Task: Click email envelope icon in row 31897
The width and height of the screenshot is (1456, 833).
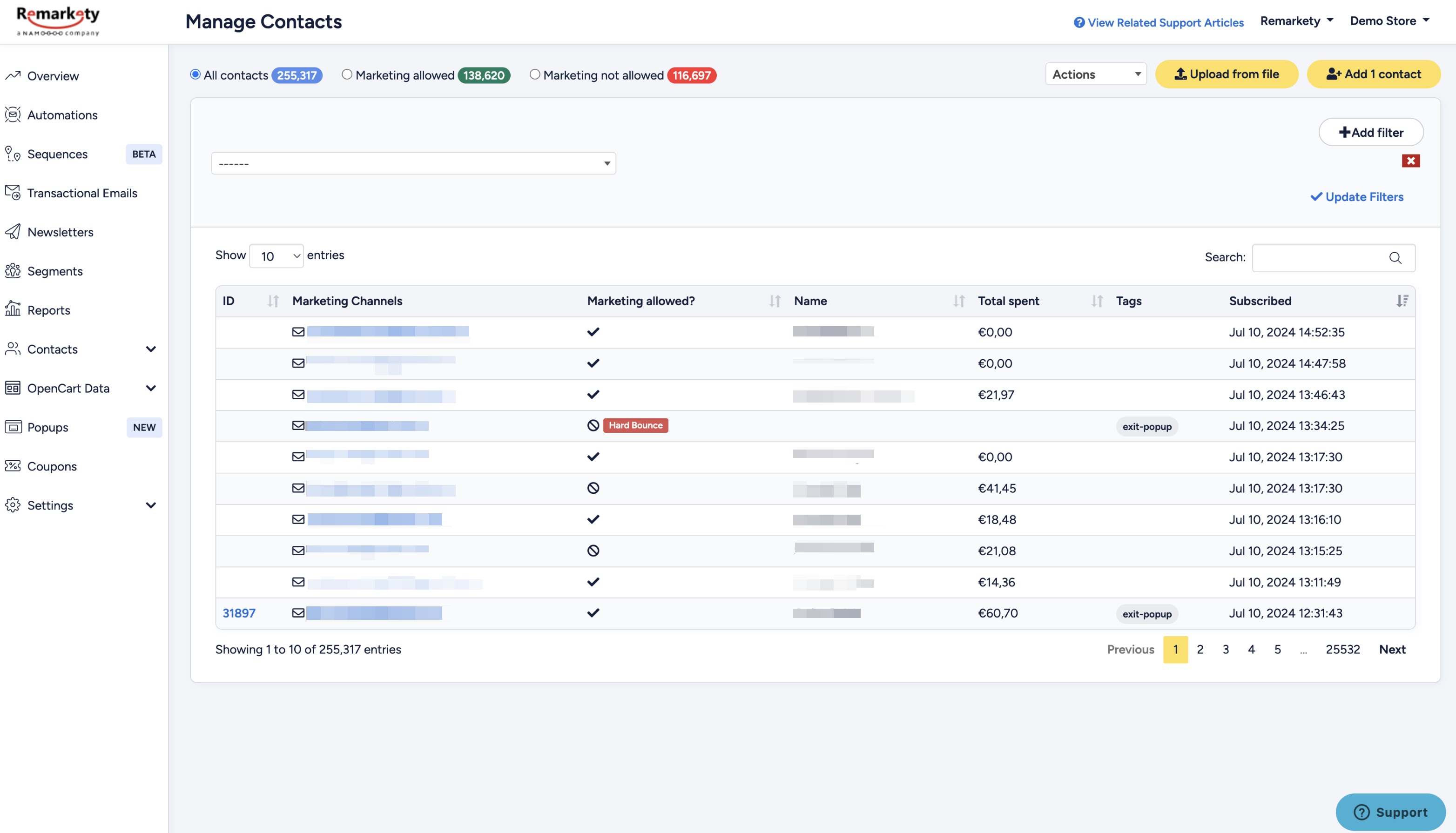Action: [x=298, y=613]
